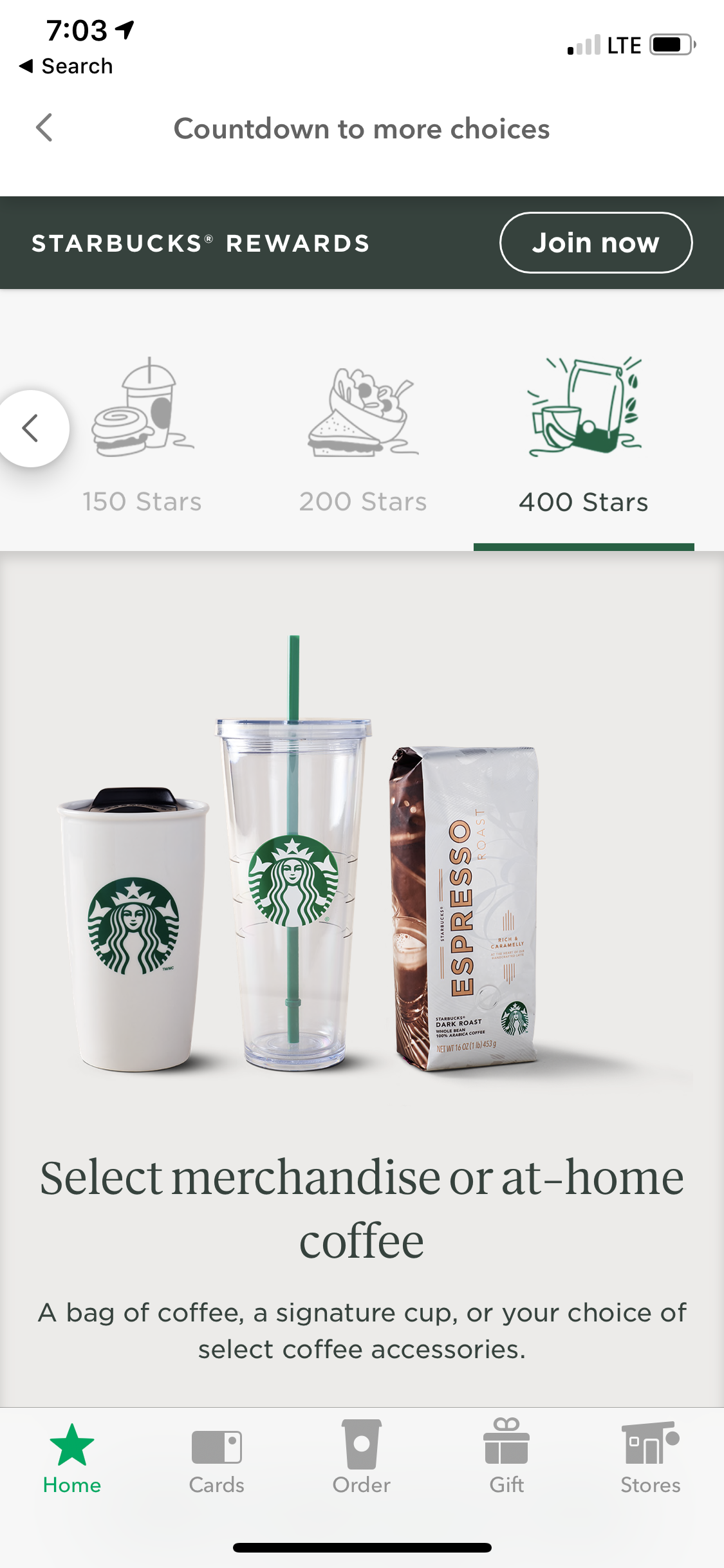This screenshot has width=724, height=1568.
Task: Tap the white ceramic tumbler image
Action: (134, 929)
